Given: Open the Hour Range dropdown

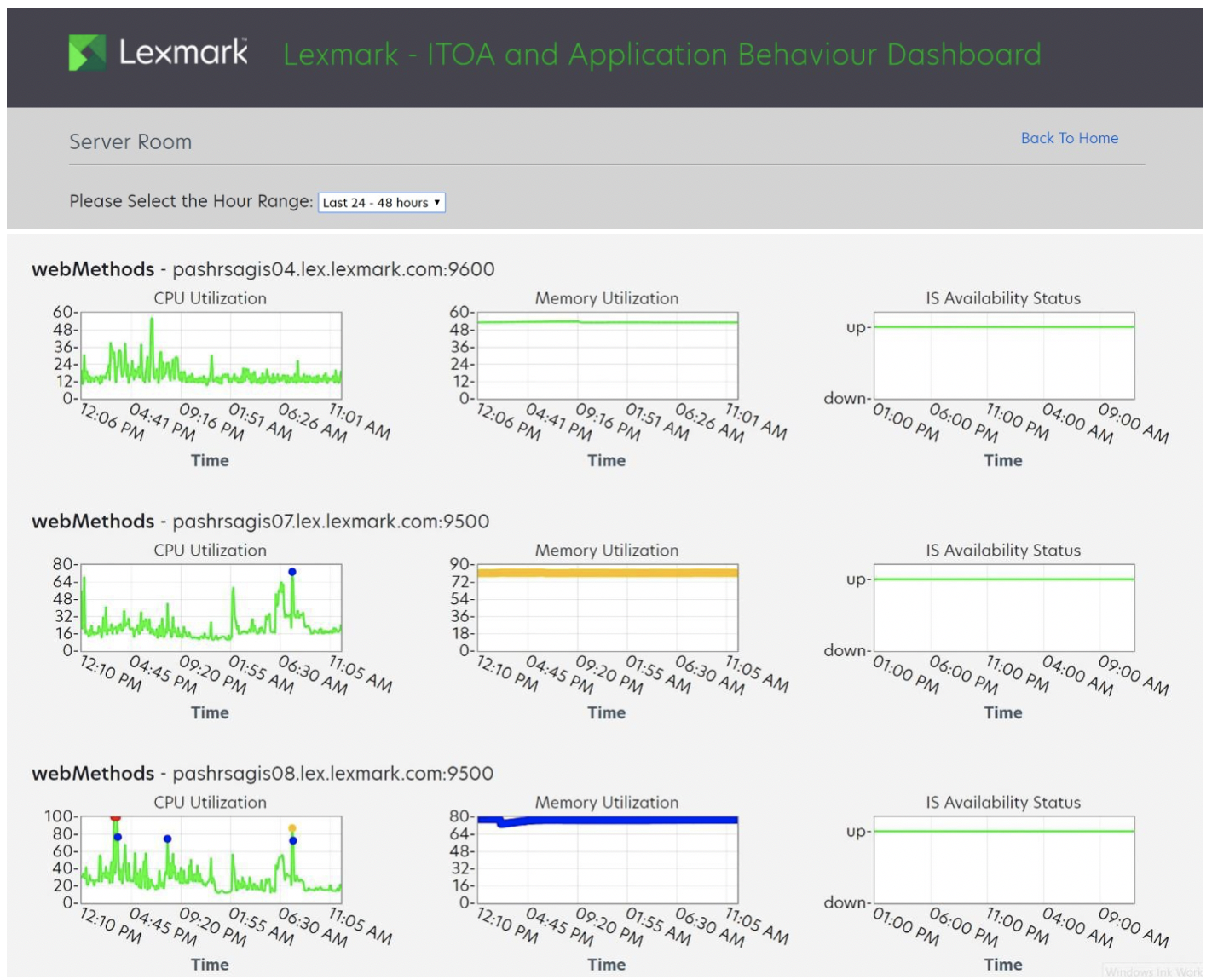Looking at the screenshot, I should point(381,203).
